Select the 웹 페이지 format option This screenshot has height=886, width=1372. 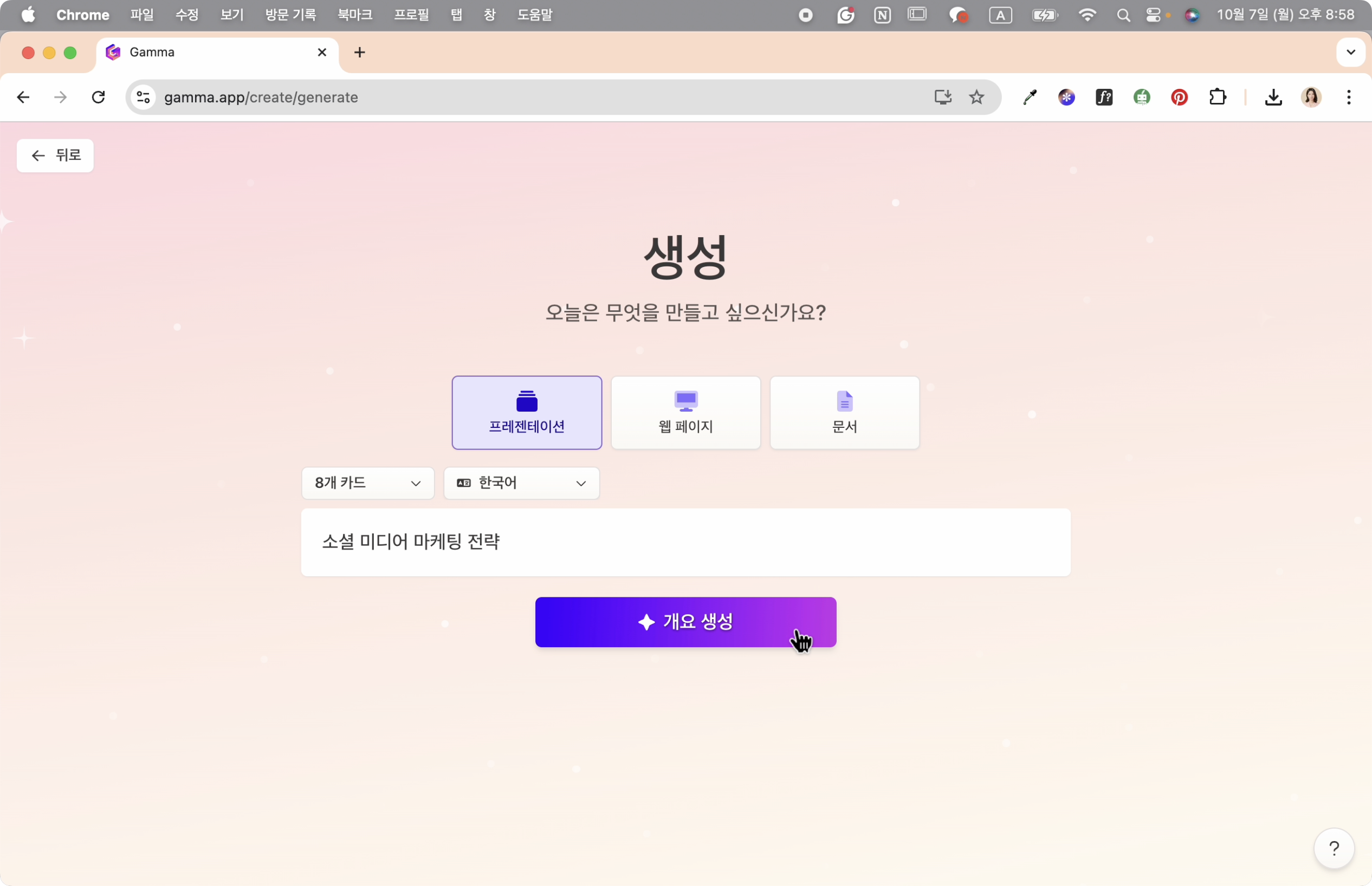[x=685, y=413]
